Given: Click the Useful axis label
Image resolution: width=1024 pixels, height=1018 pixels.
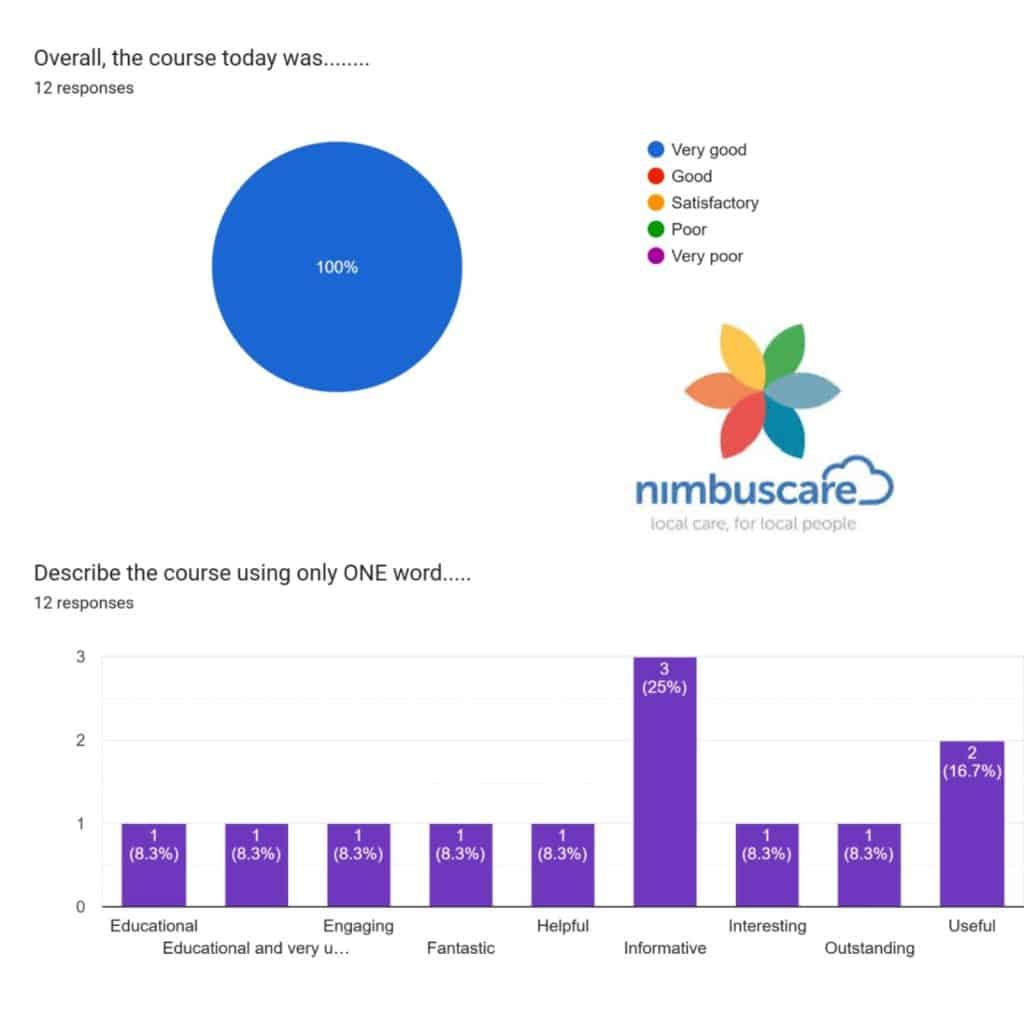Looking at the screenshot, I should point(972,926).
